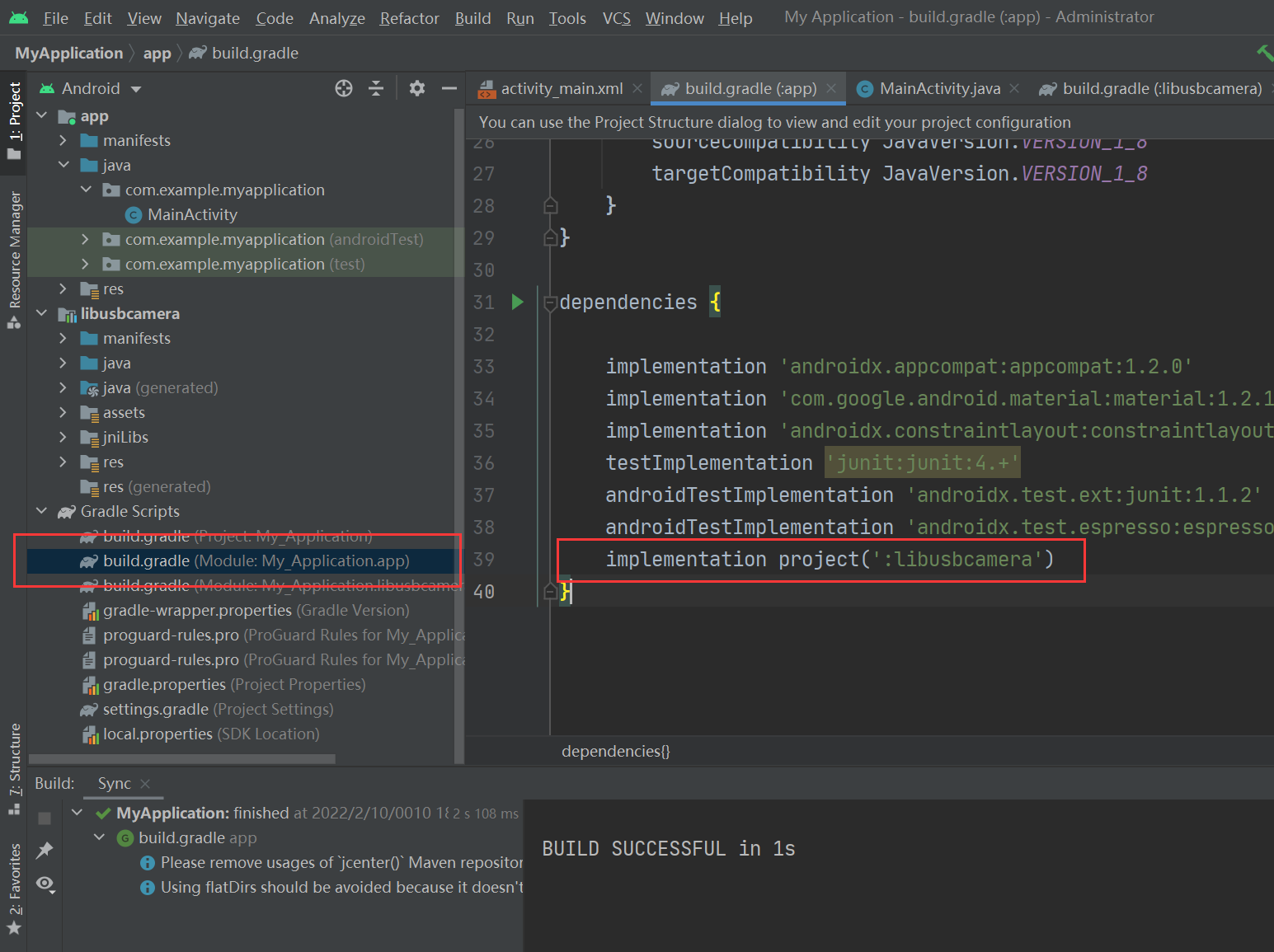Click the Stop build square icon
This screenshot has height=952, width=1274.
pyautogui.click(x=45, y=818)
